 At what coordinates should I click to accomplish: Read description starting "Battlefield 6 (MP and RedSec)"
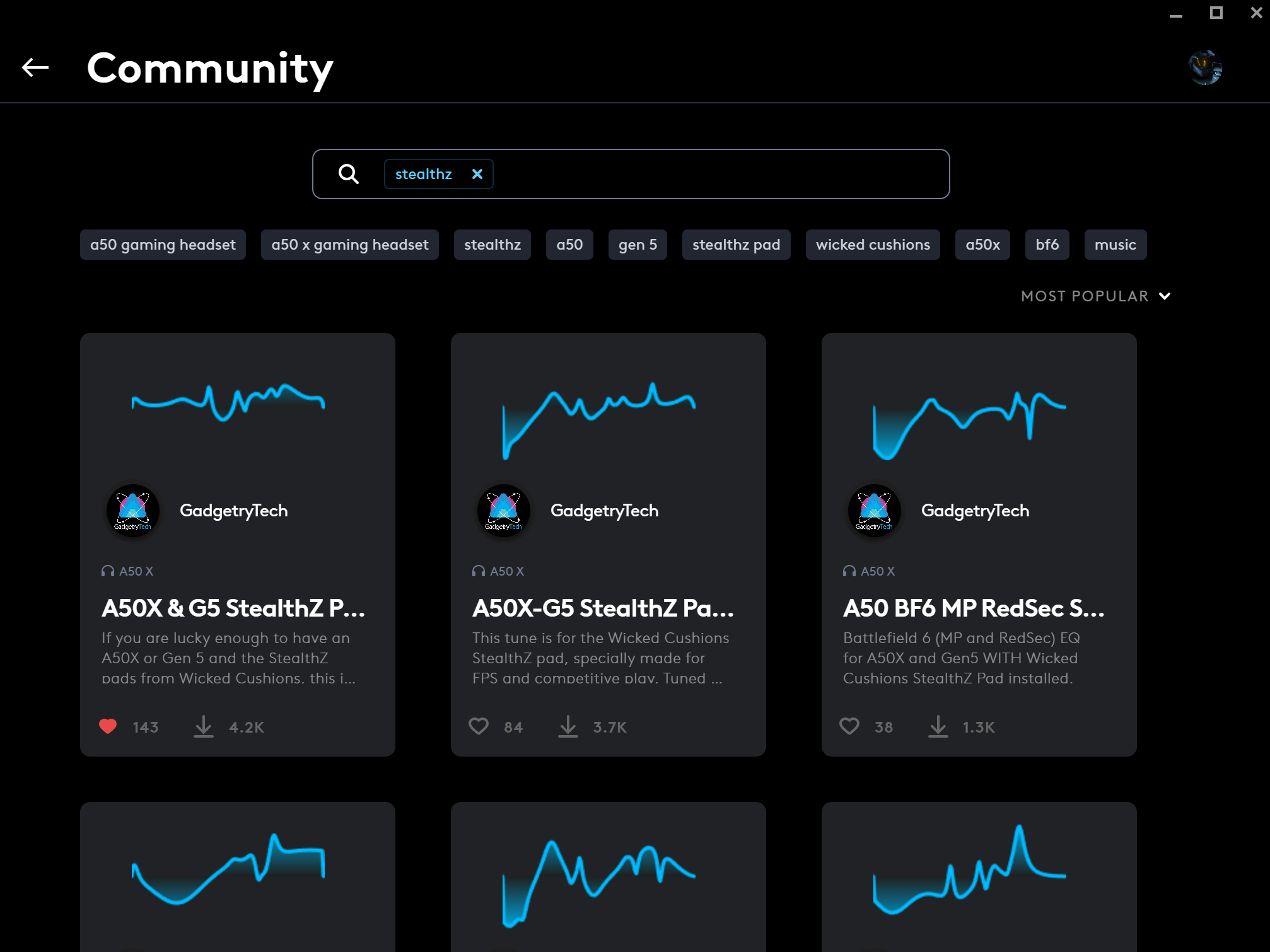962,658
